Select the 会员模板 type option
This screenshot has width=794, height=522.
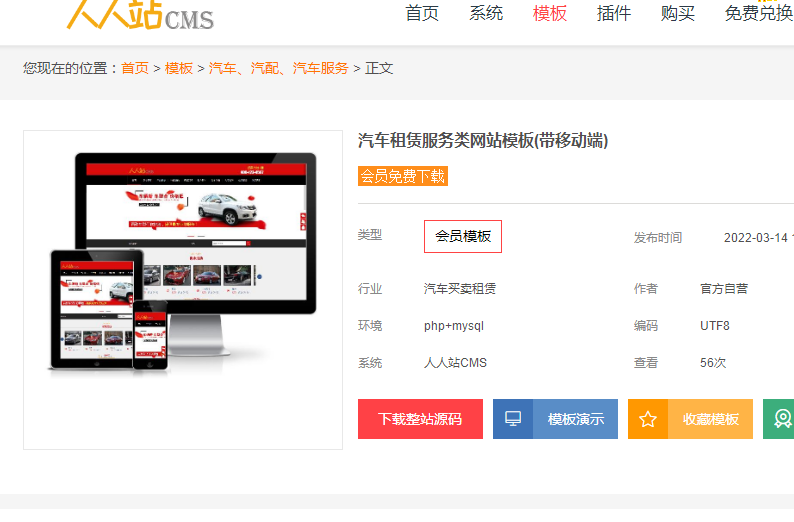point(463,237)
